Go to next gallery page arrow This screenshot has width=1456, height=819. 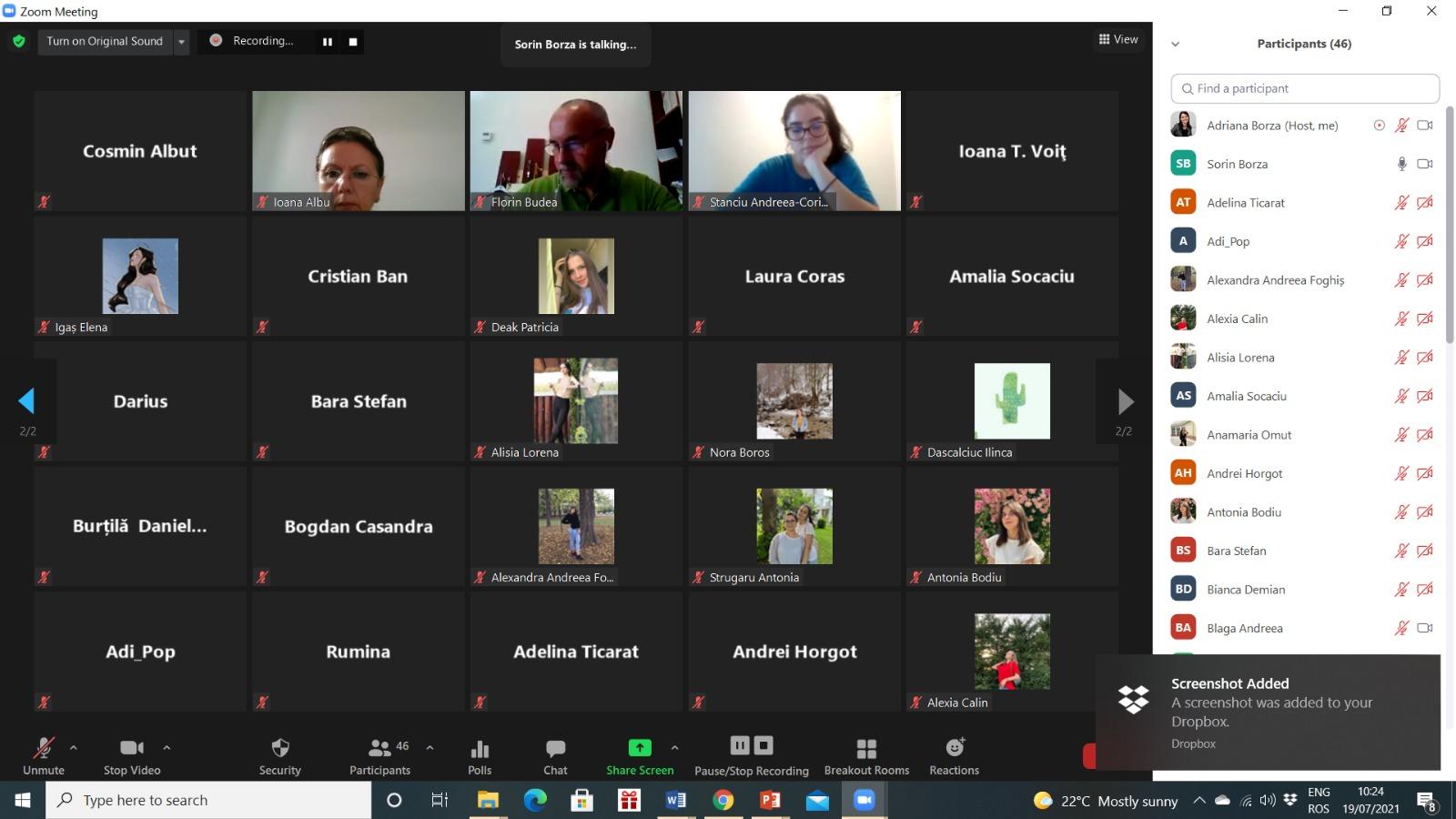click(x=1125, y=401)
